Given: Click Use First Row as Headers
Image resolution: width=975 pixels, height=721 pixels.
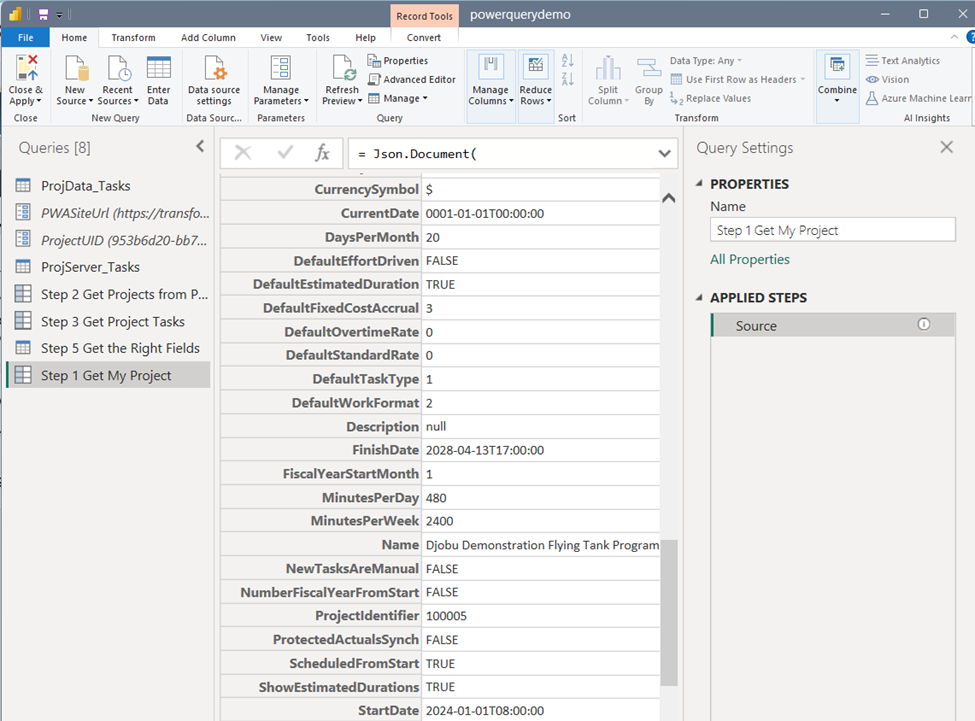Looking at the screenshot, I should (x=738, y=80).
